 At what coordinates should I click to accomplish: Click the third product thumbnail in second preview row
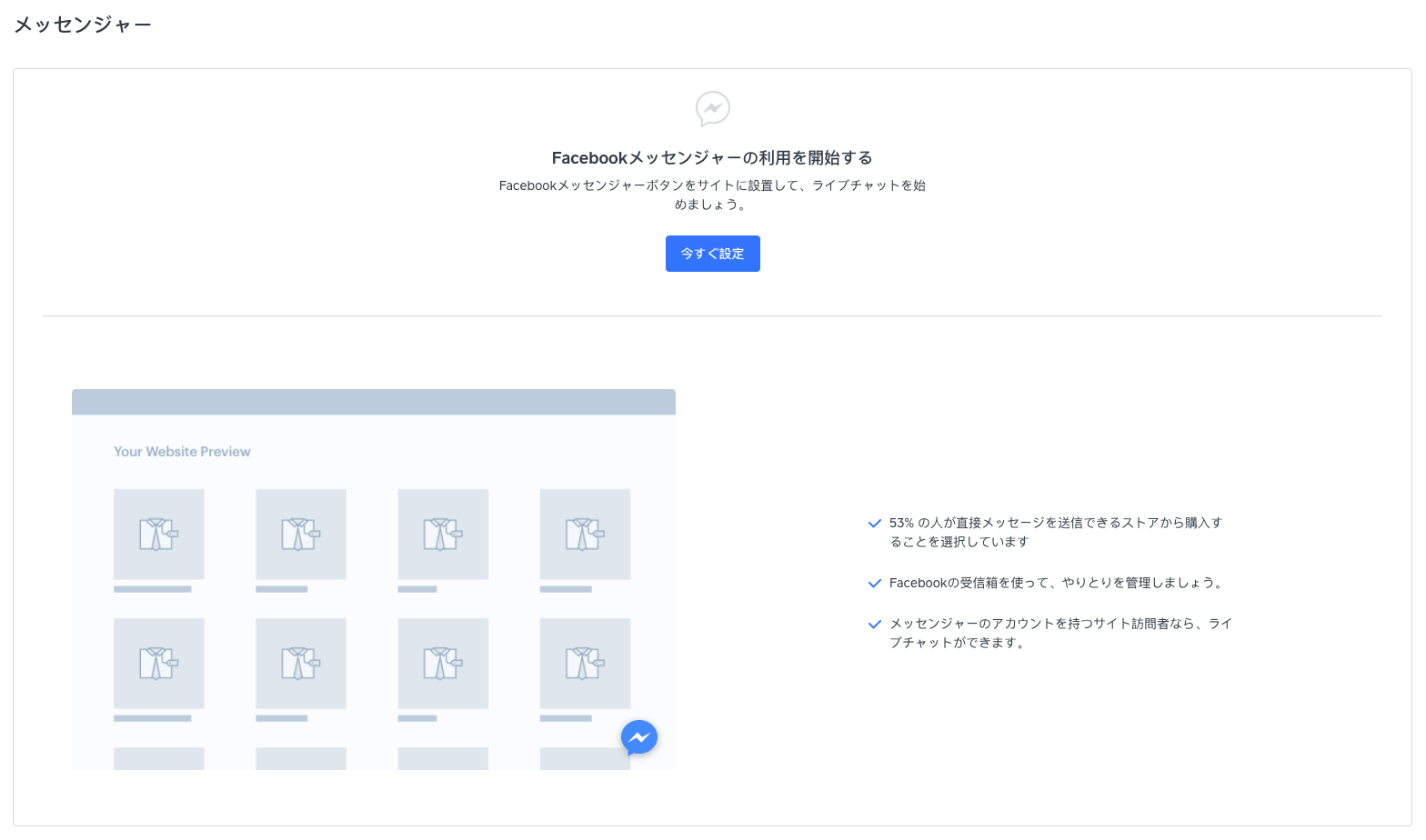[x=443, y=664]
